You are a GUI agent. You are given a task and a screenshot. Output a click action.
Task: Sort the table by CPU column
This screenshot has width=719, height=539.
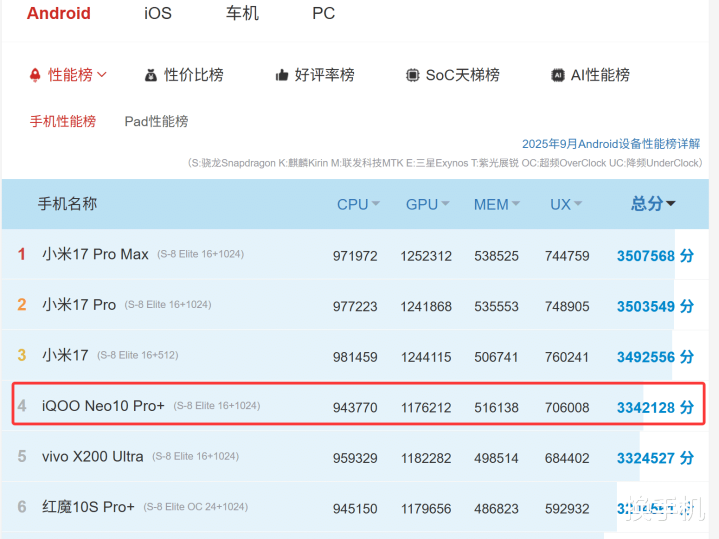point(358,204)
